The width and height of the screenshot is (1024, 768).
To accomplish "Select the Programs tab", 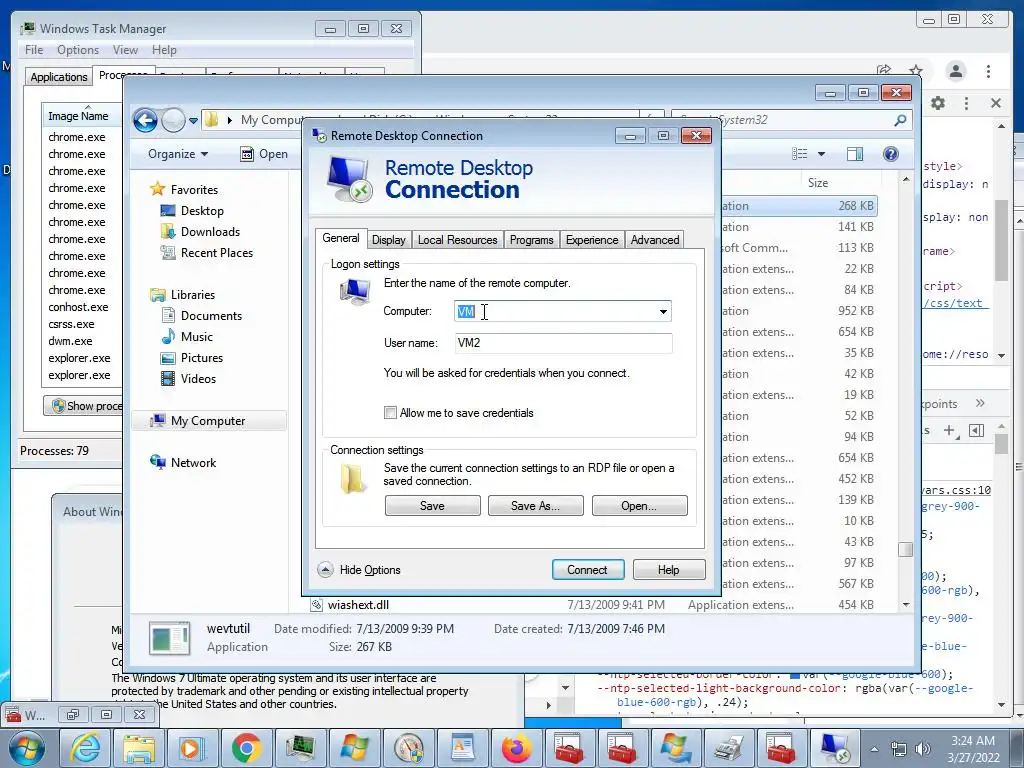I will [x=531, y=240].
